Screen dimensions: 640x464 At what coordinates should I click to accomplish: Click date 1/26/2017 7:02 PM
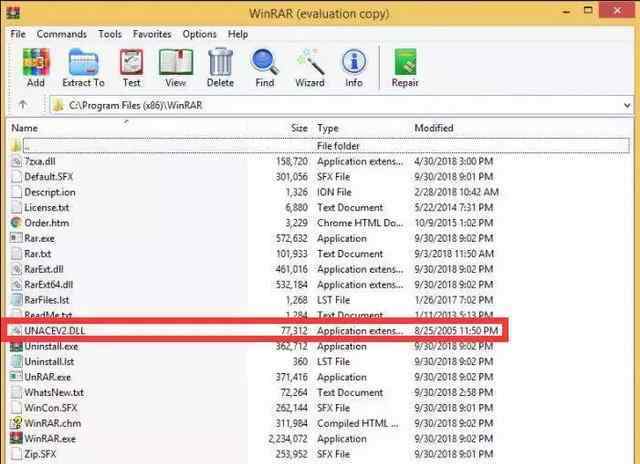tap(453, 300)
